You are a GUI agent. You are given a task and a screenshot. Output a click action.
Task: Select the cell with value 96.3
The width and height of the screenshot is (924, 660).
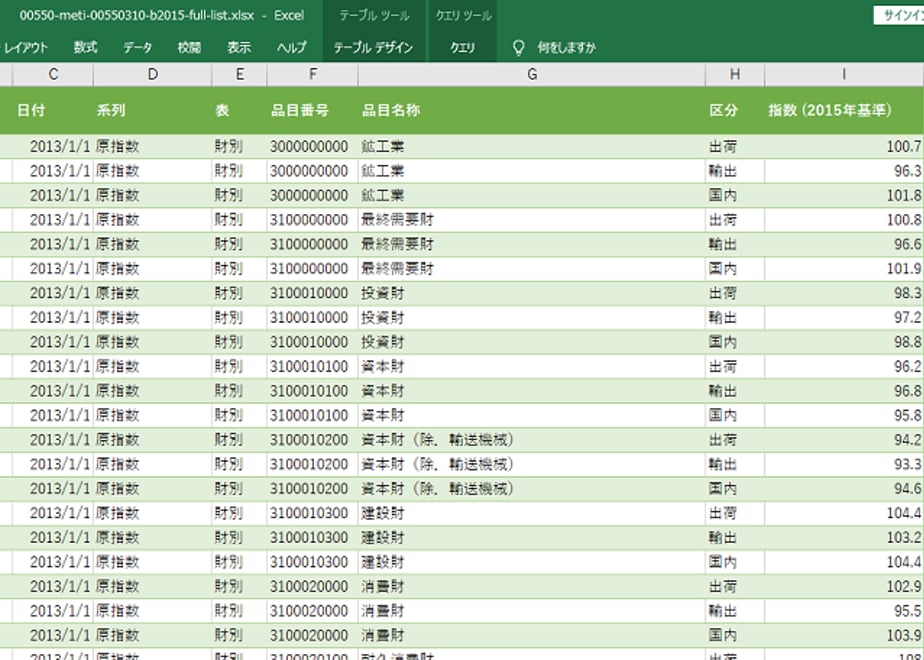click(844, 171)
